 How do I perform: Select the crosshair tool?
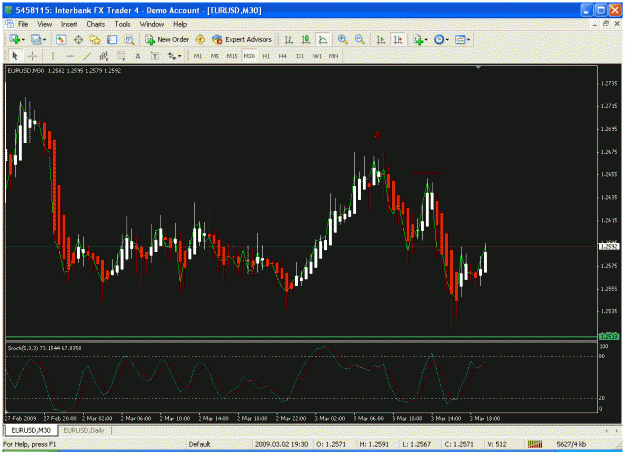pos(32,56)
